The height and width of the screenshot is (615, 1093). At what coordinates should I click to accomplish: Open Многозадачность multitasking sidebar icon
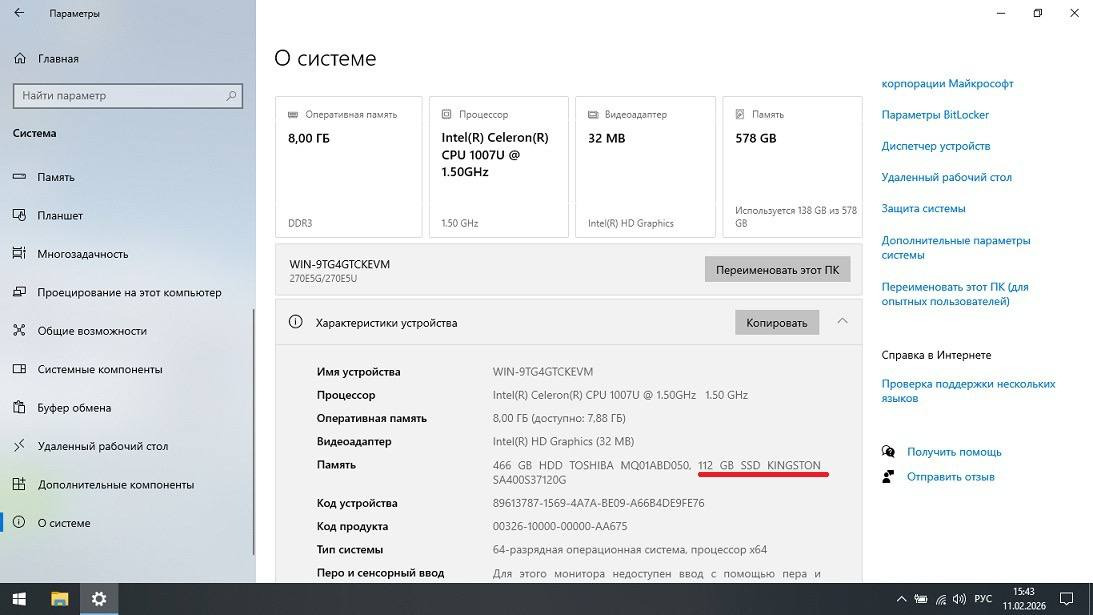click(19, 254)
